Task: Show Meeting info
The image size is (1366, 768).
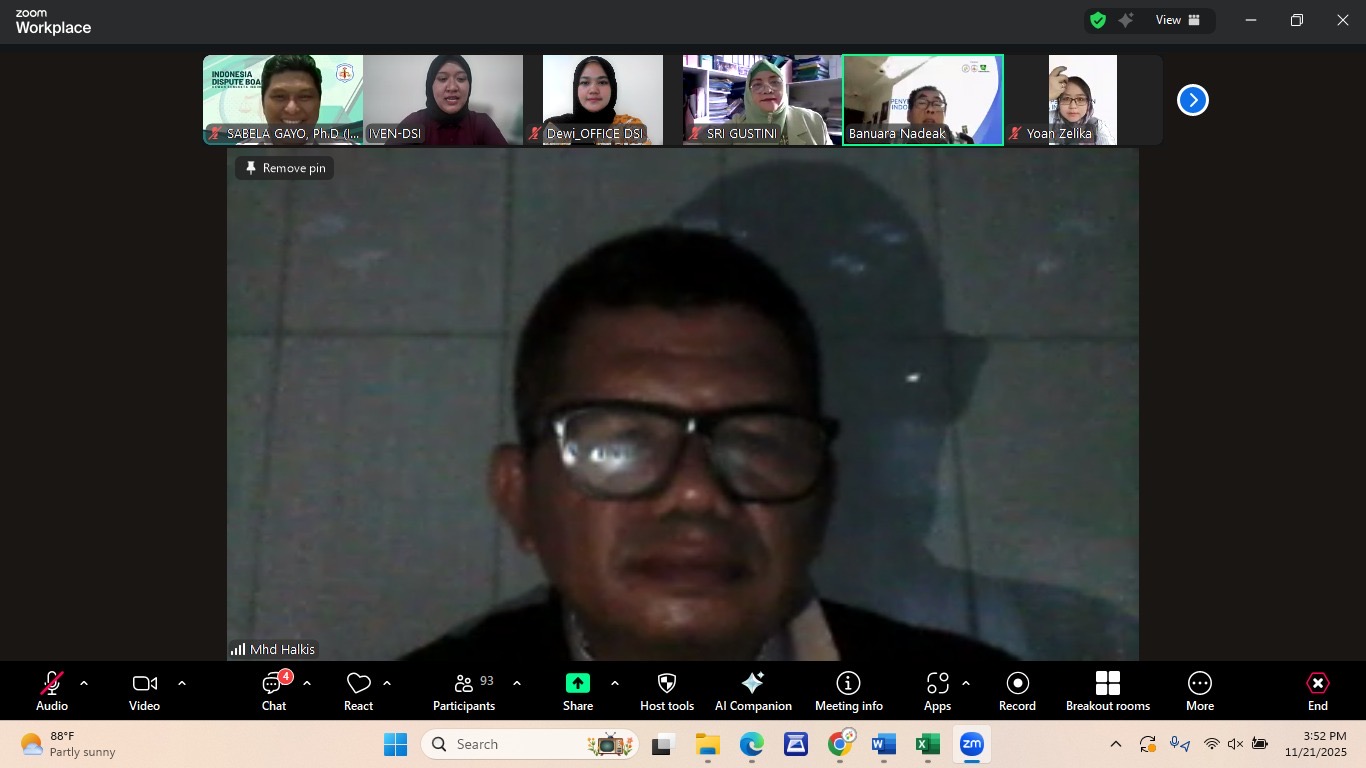Action: point(848,690)
